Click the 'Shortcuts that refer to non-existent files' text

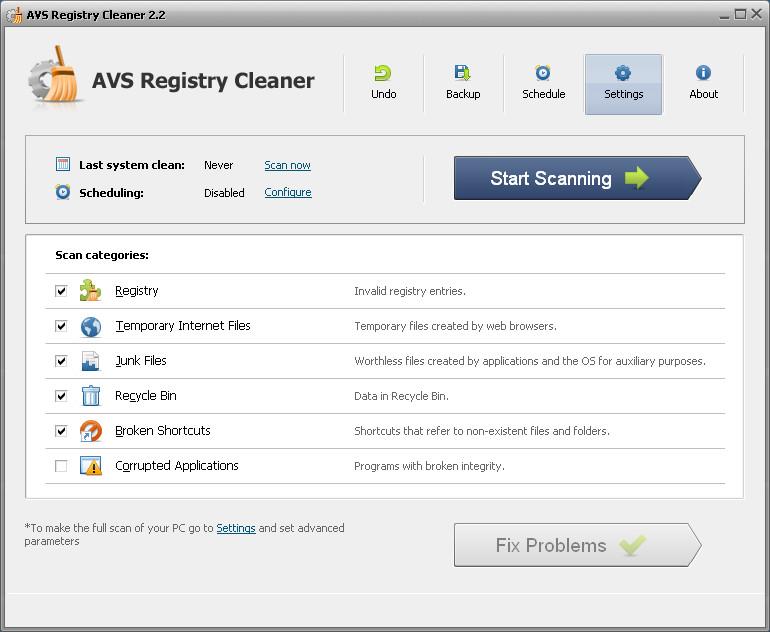(x=482, y=431)
